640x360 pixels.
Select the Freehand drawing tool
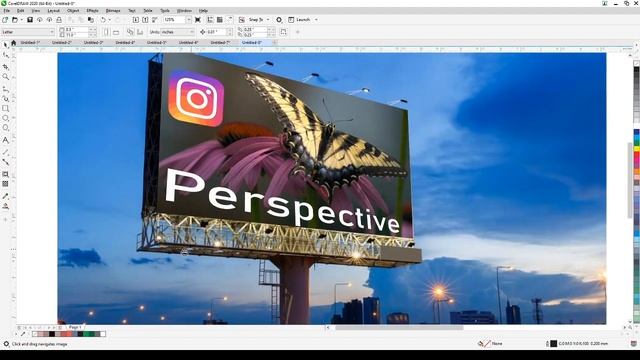5,89
